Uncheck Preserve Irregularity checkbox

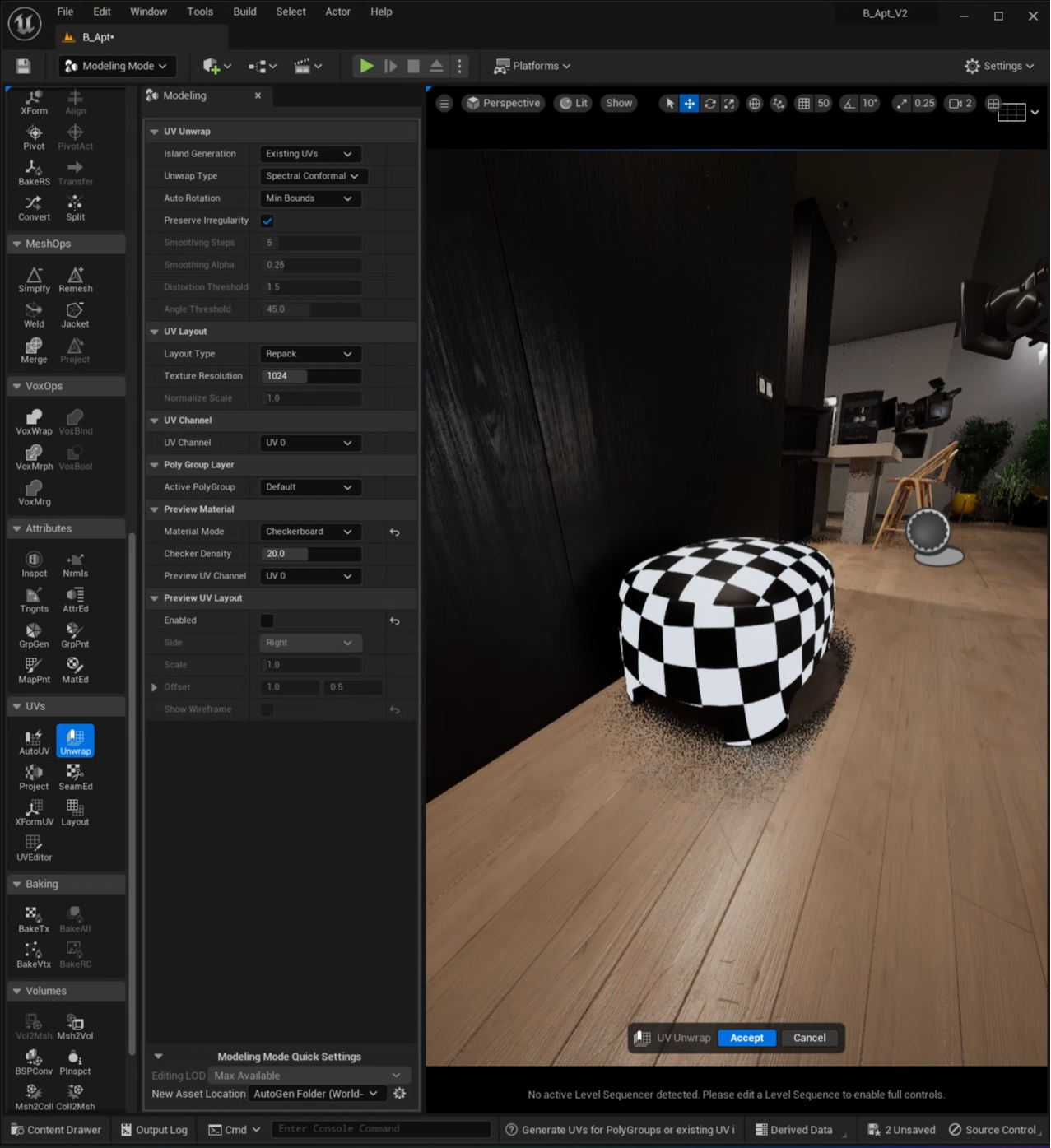(267, 221)
